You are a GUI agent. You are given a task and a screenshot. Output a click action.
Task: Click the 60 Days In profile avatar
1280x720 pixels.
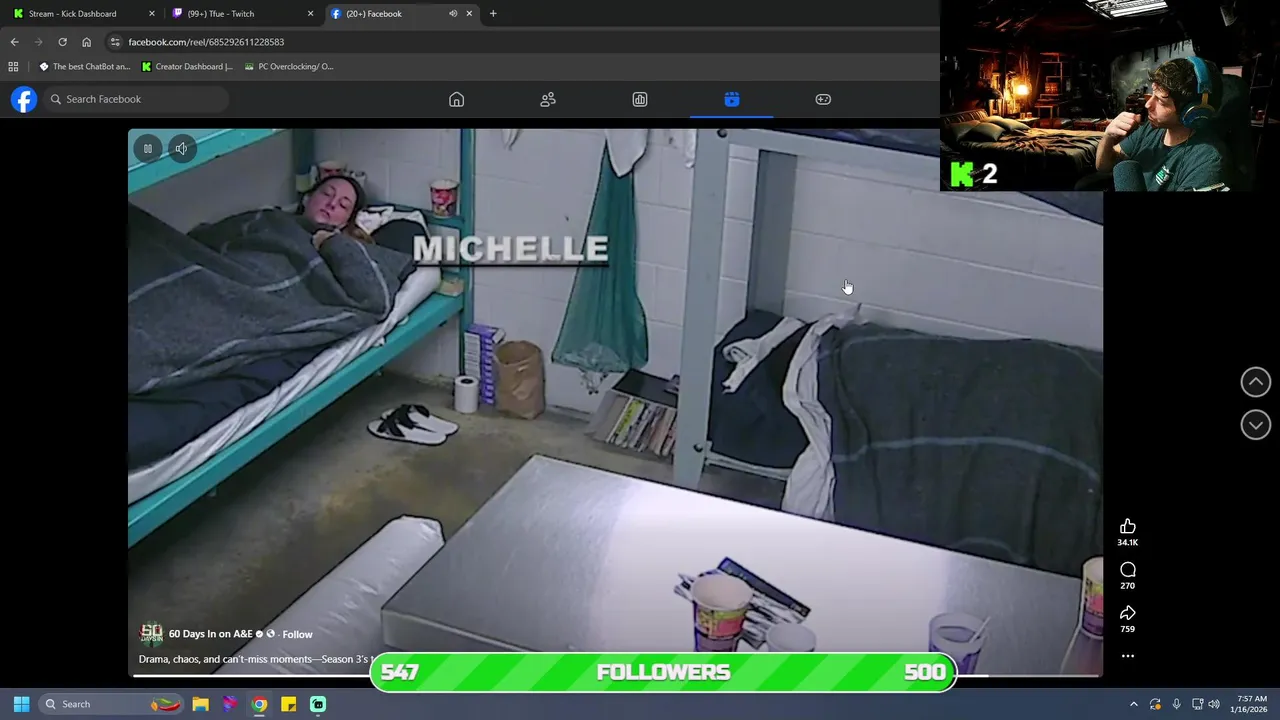(151, 634)
